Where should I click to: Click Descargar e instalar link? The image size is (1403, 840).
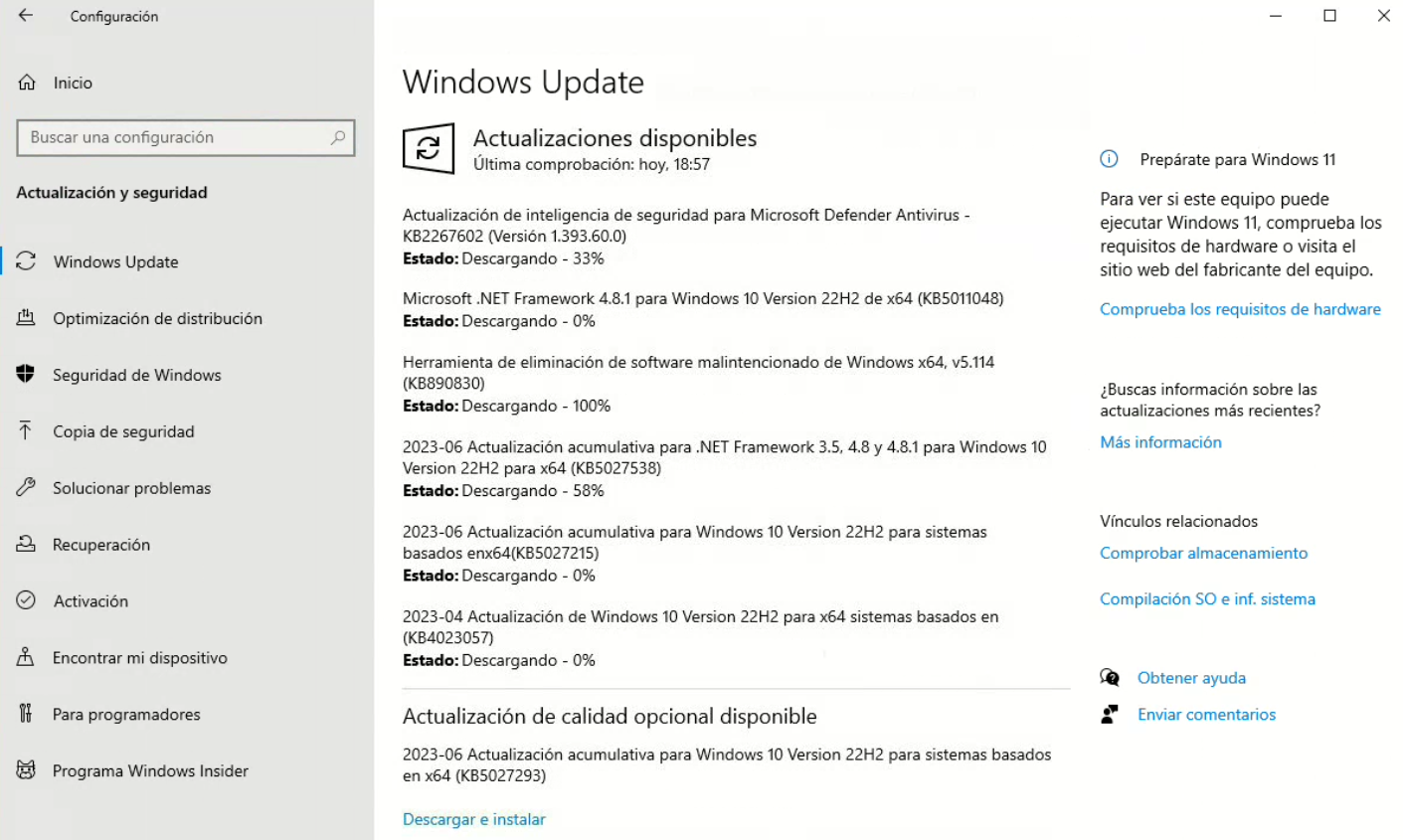point(473,819)
